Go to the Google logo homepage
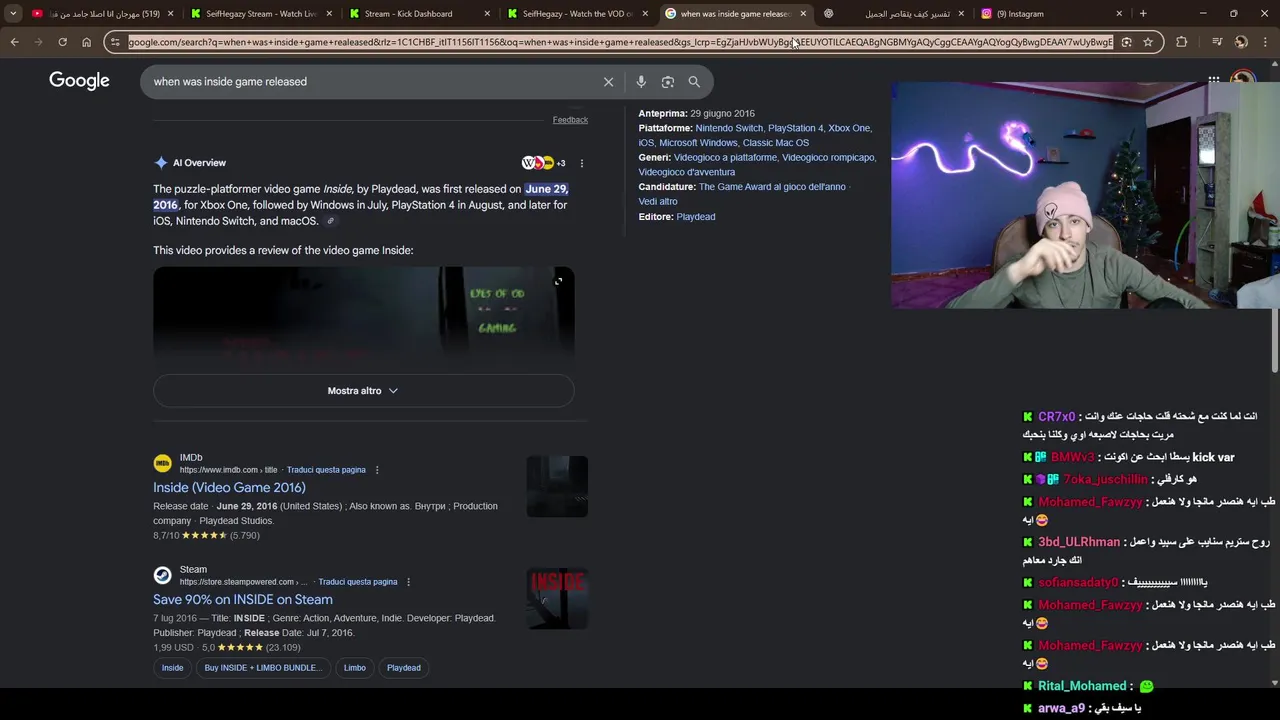Screen dimensions: 1280x720 tap(79, 81)
